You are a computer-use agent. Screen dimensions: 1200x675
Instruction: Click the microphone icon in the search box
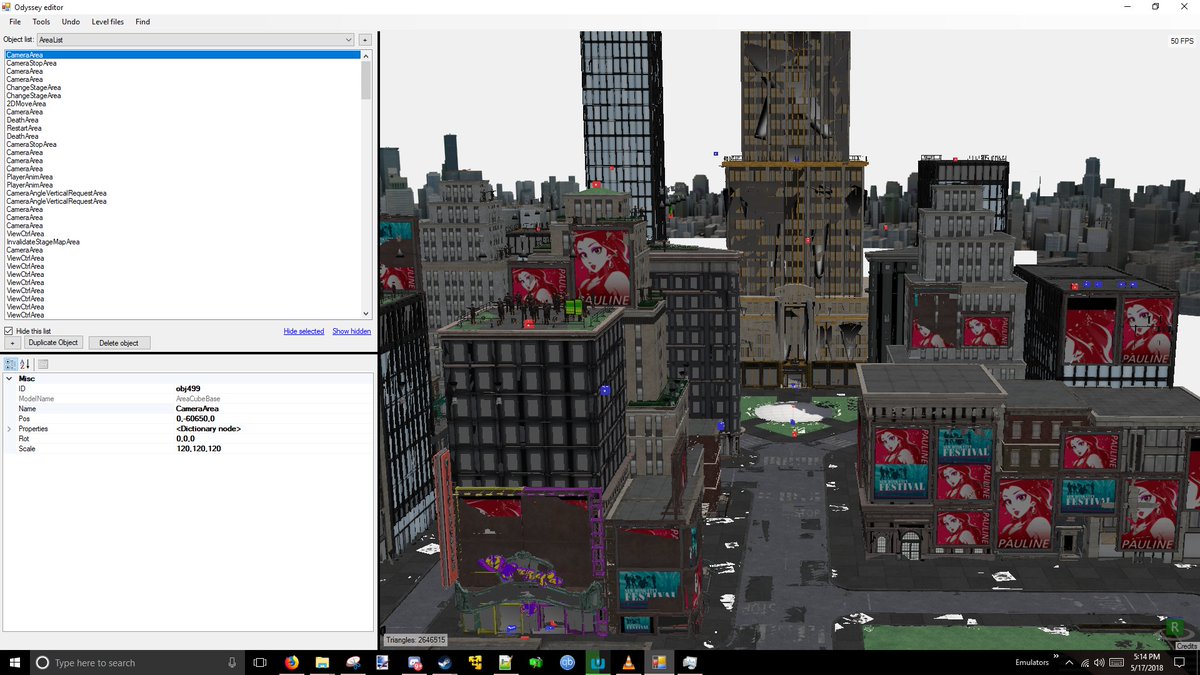pos(231,662)
